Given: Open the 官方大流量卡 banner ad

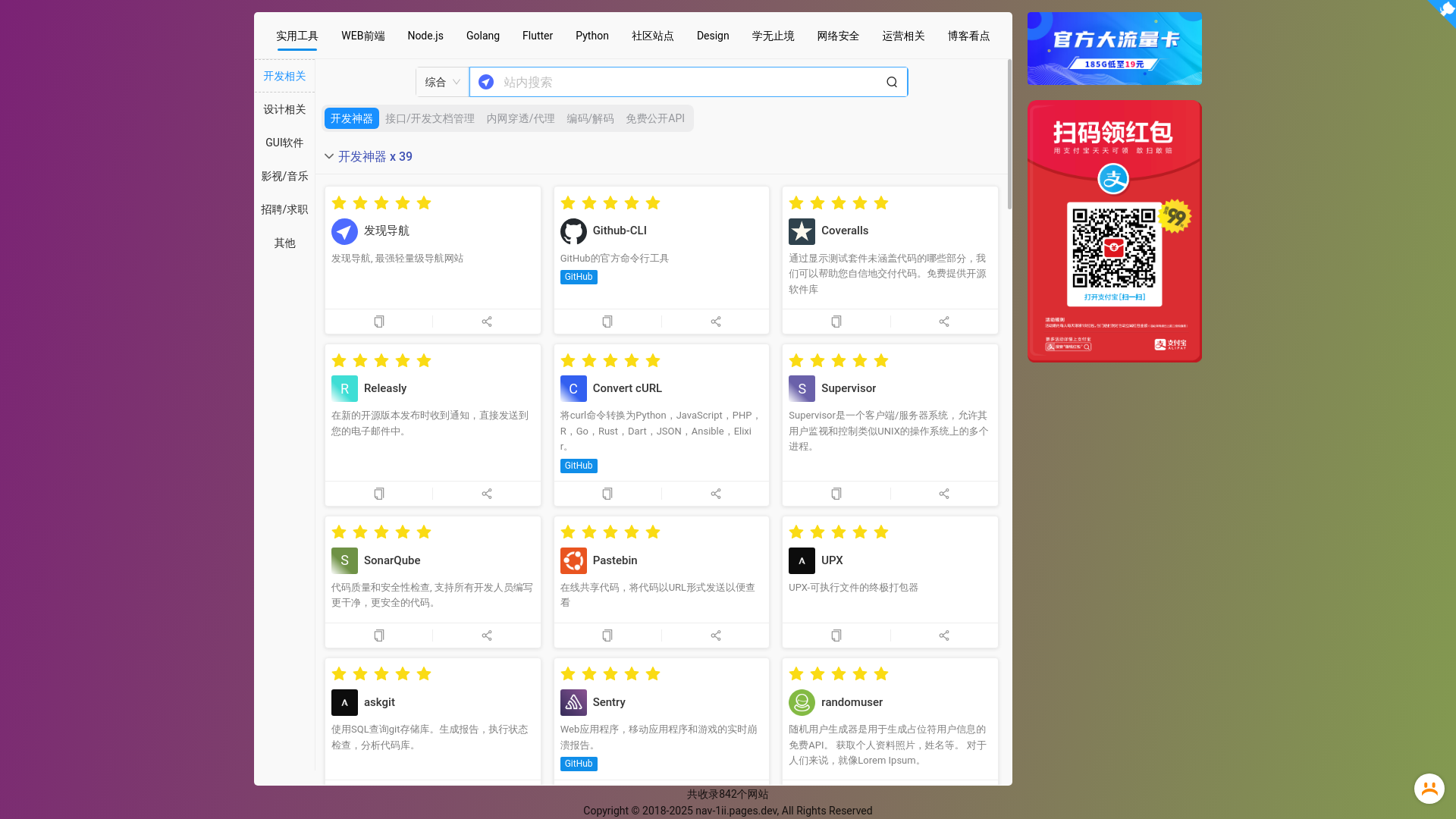Looking at the screenshot, I should [1115, 49].
